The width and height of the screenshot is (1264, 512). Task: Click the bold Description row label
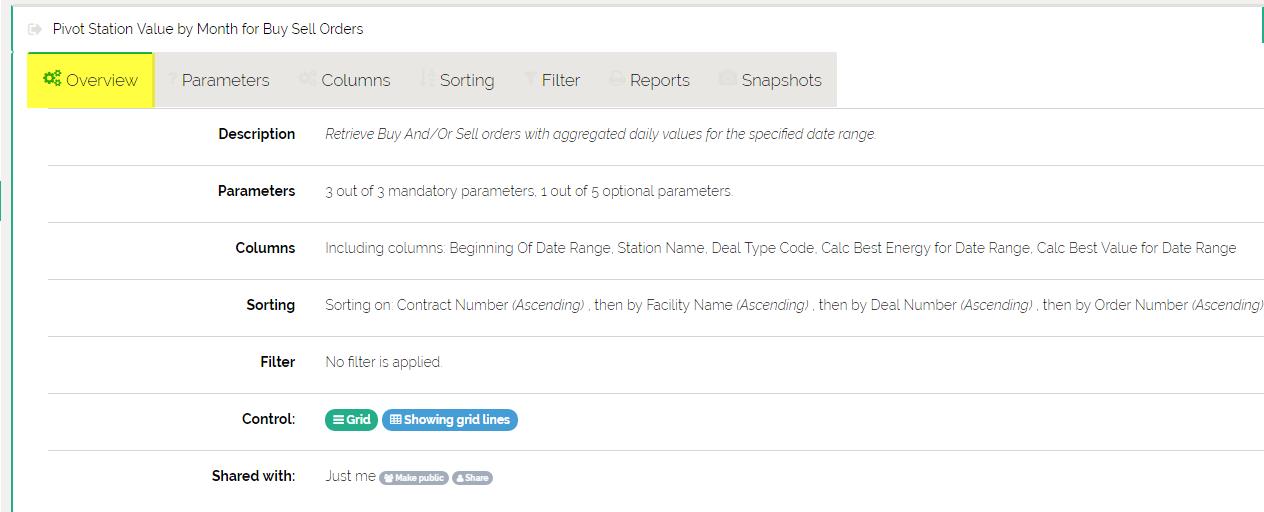tap(256, 134)
